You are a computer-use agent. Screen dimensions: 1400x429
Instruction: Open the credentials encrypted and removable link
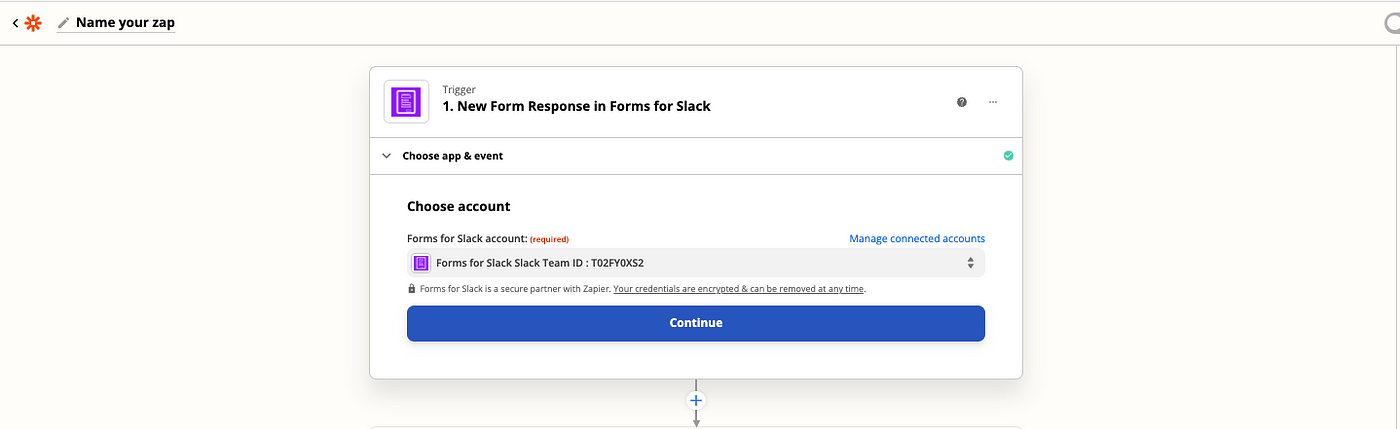739,289
